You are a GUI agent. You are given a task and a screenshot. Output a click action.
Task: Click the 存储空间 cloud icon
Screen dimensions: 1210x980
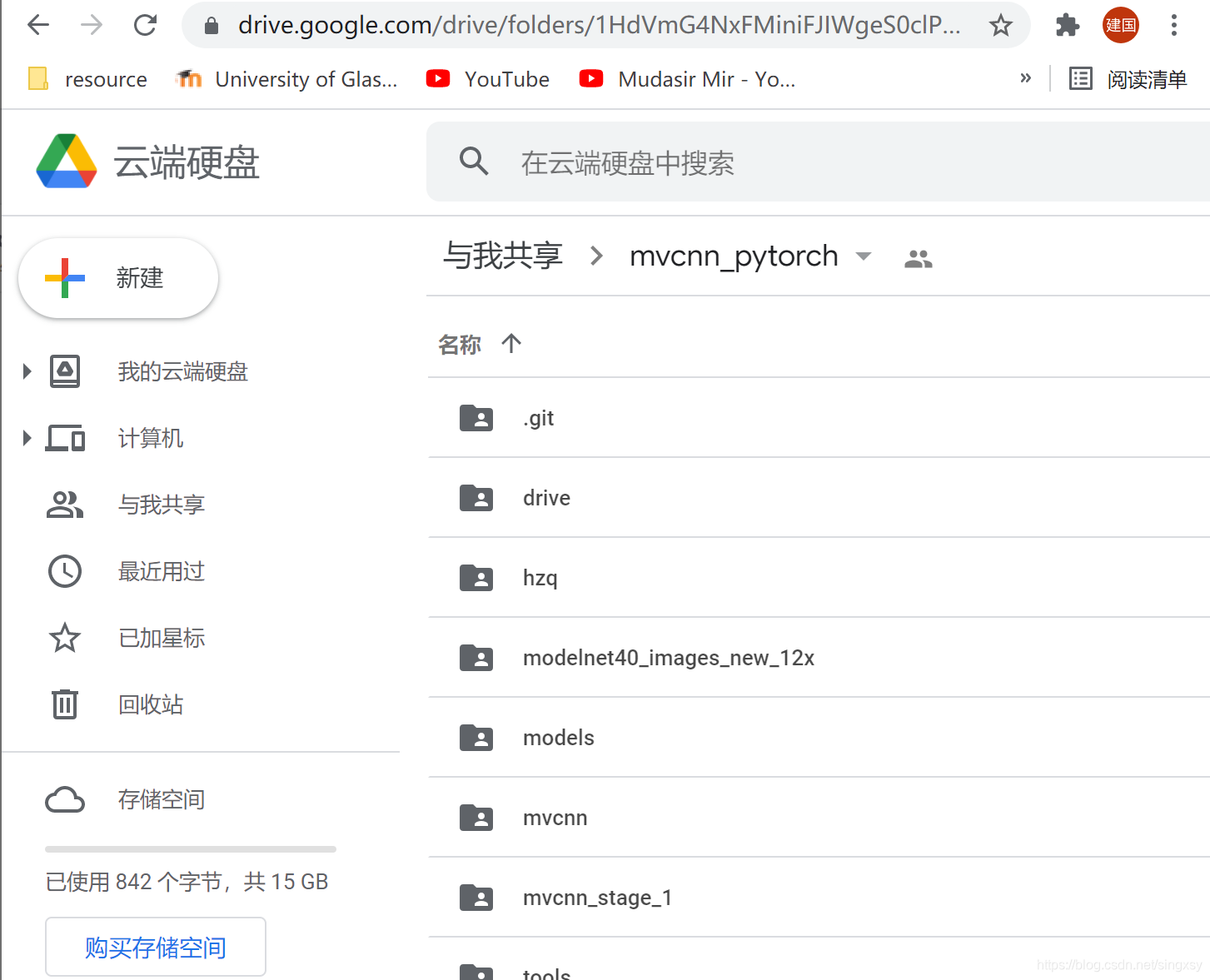pyautogui.click(x=65, y=799)
